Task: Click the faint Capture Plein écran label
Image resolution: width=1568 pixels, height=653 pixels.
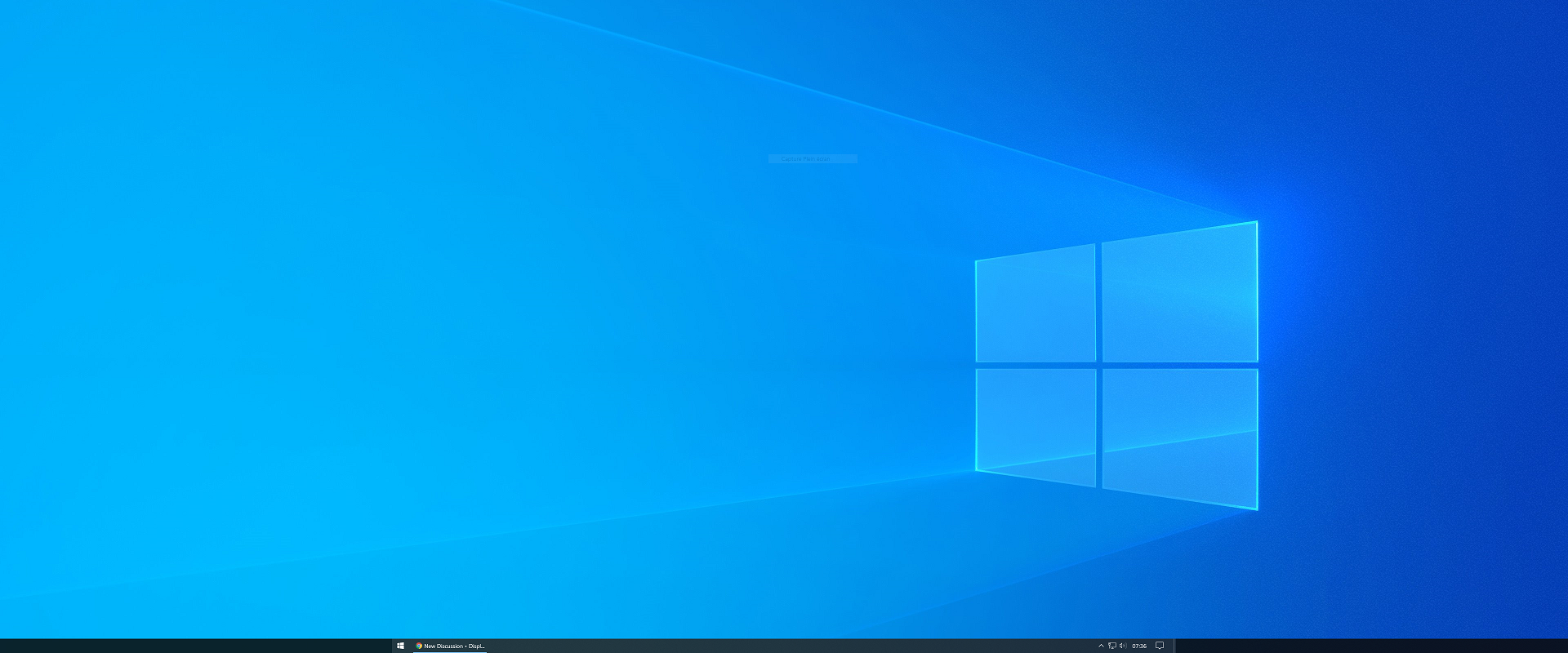Action: click(813, 158)
